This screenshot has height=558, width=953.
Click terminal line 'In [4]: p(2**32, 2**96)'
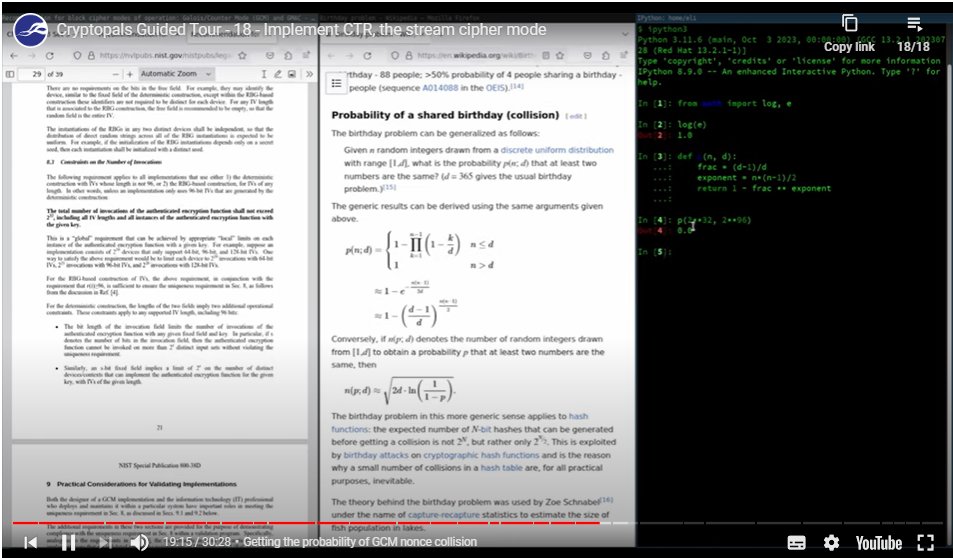695,220
